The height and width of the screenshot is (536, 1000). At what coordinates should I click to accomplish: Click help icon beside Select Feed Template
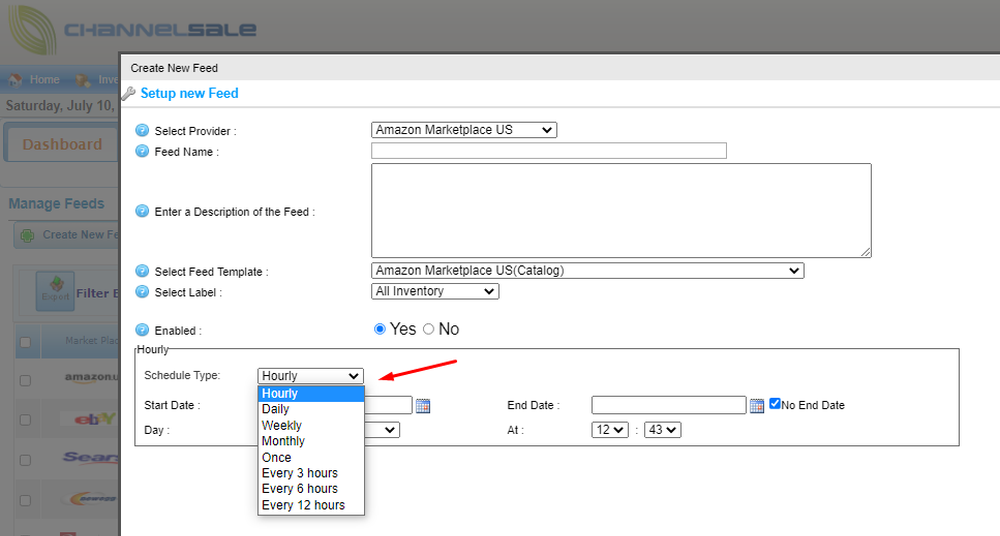142,272
